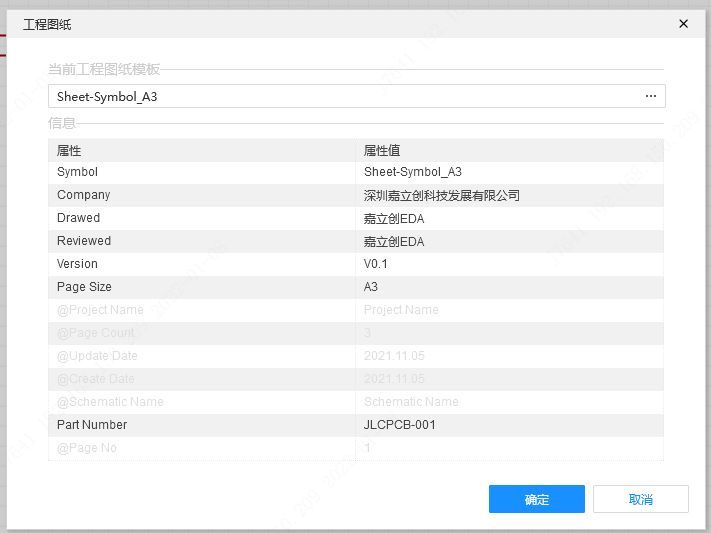
Task: Select the Sheet-Symbol_A3 template field
Action: [340, 96]
